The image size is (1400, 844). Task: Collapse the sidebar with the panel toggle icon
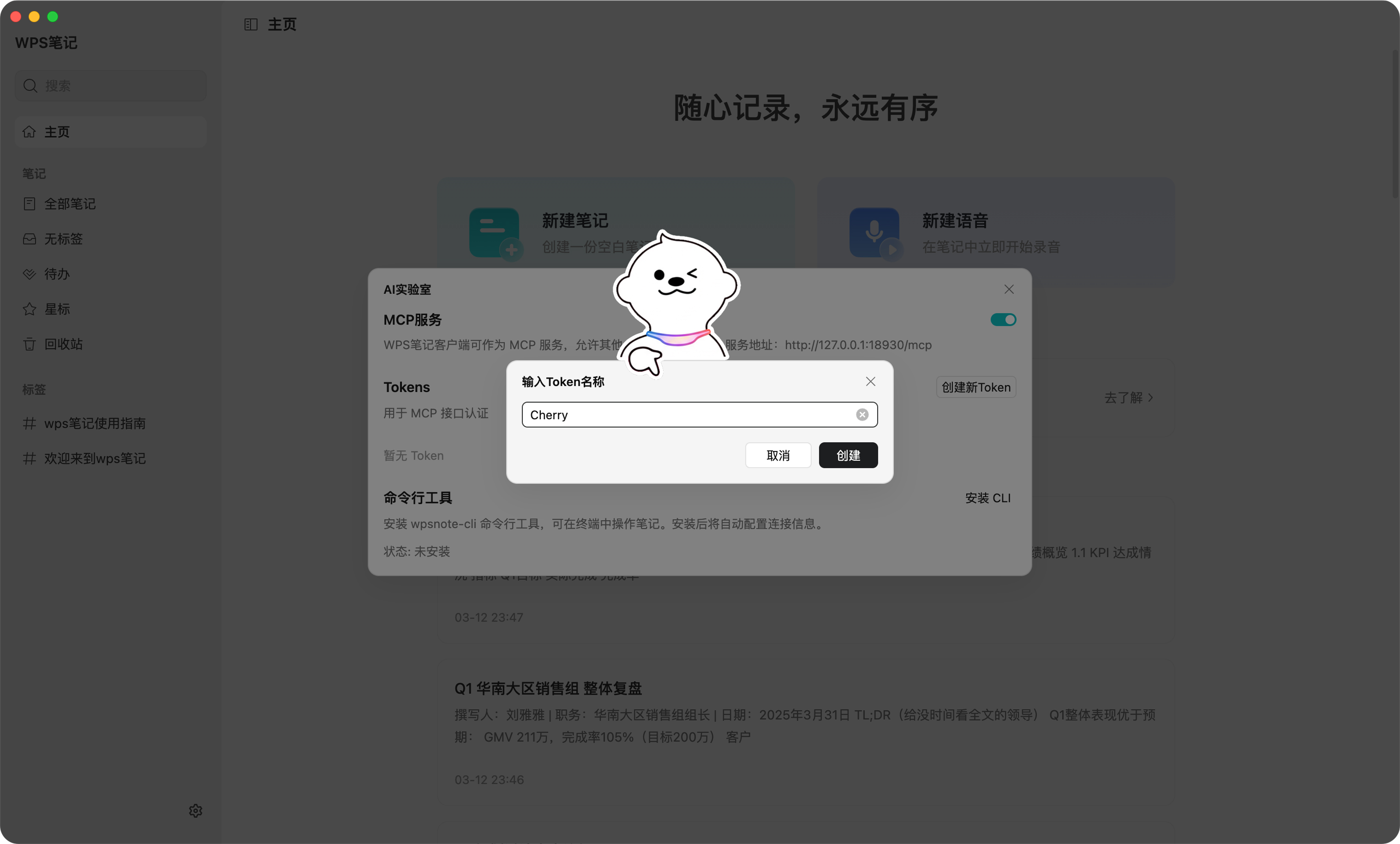251,24
